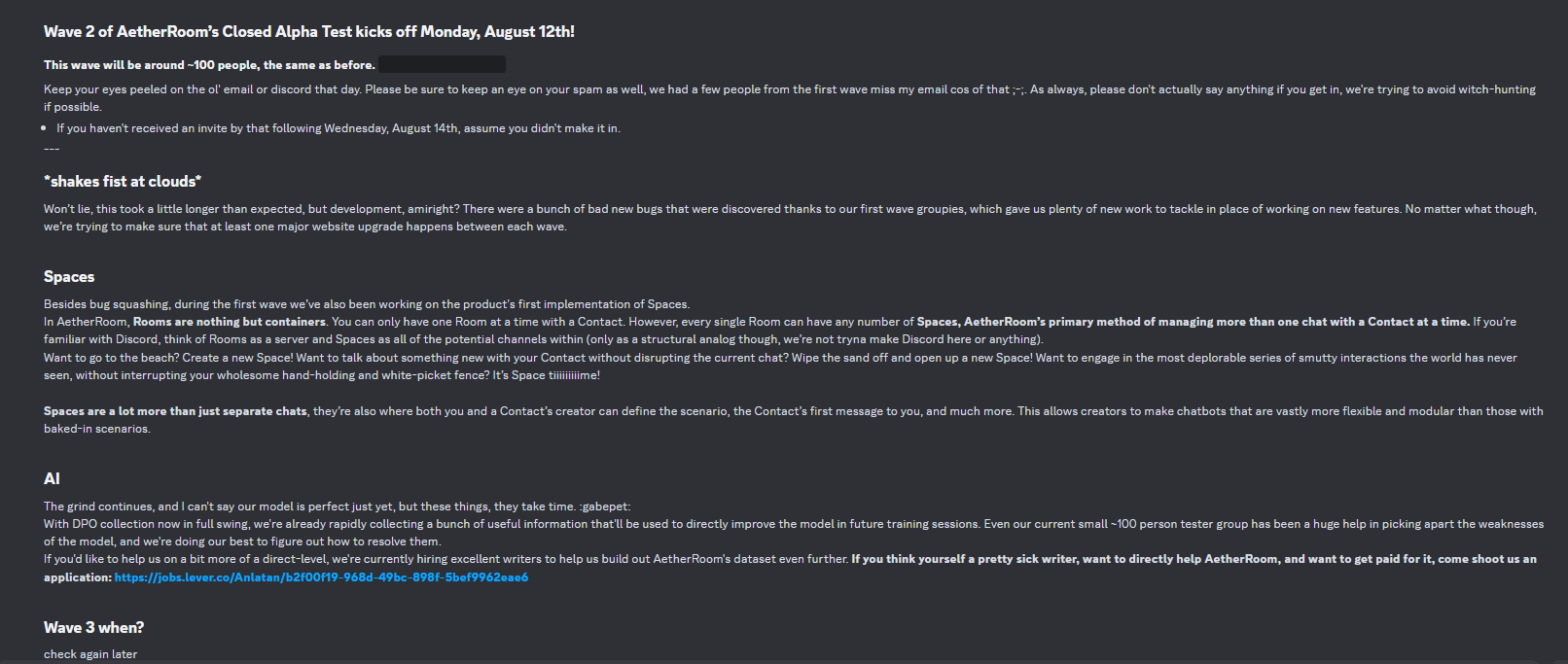The width and height of the screenshot is (1568, 664).
Task: Click the "*shakes fist at clouds*" heading
Action: tap(123, 182)
